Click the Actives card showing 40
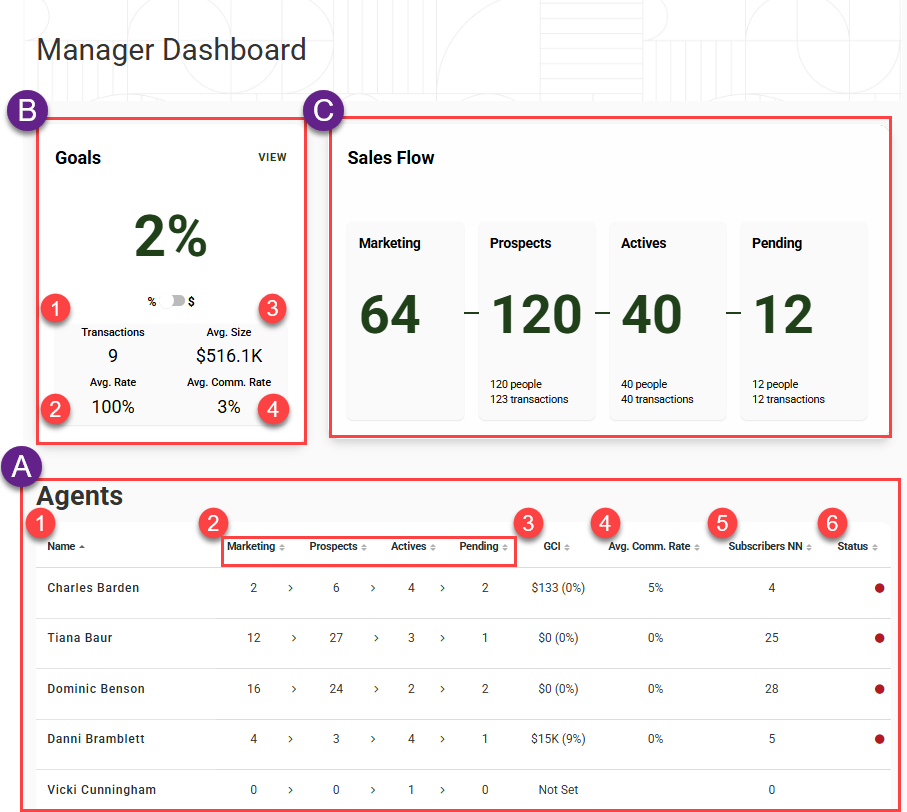 pyautogui.click(x=668, y=320)
